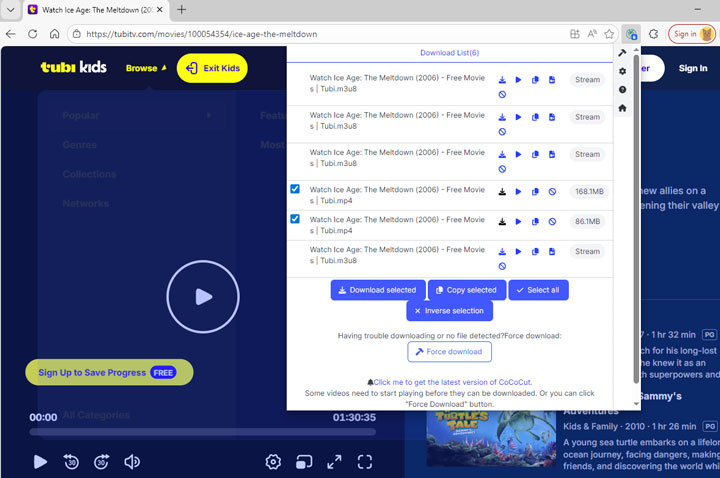Click the Download selected button
This screenshot has width=720, height=478.
point(378,290)
